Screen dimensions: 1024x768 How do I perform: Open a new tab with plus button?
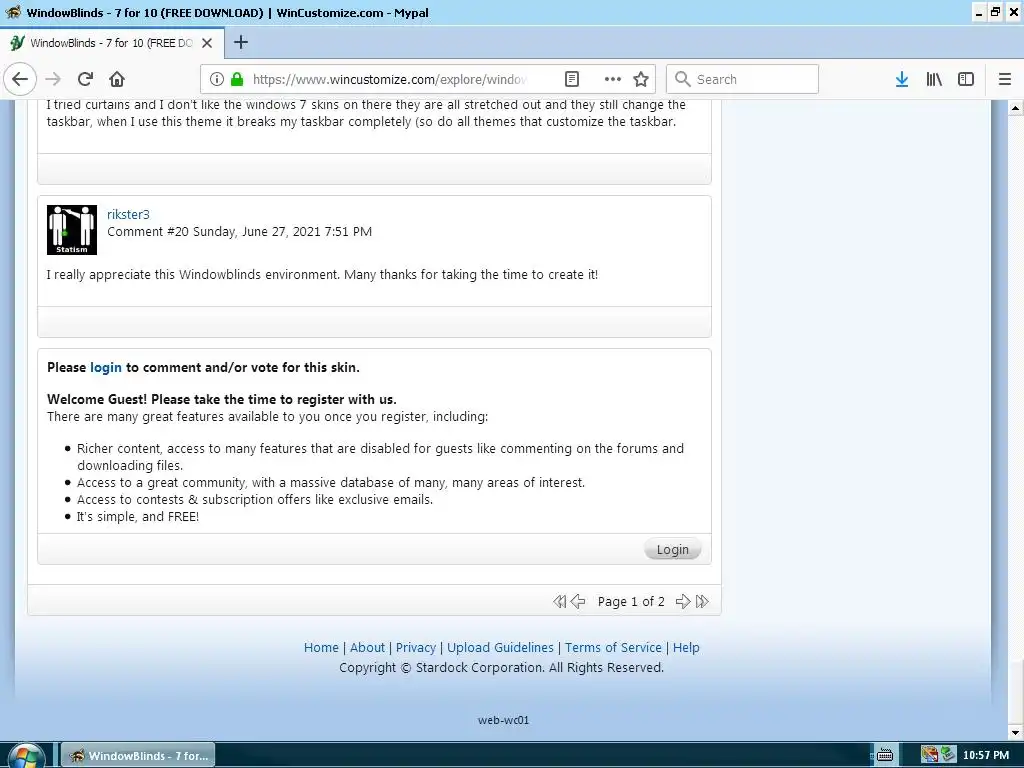tap(241, 42)
